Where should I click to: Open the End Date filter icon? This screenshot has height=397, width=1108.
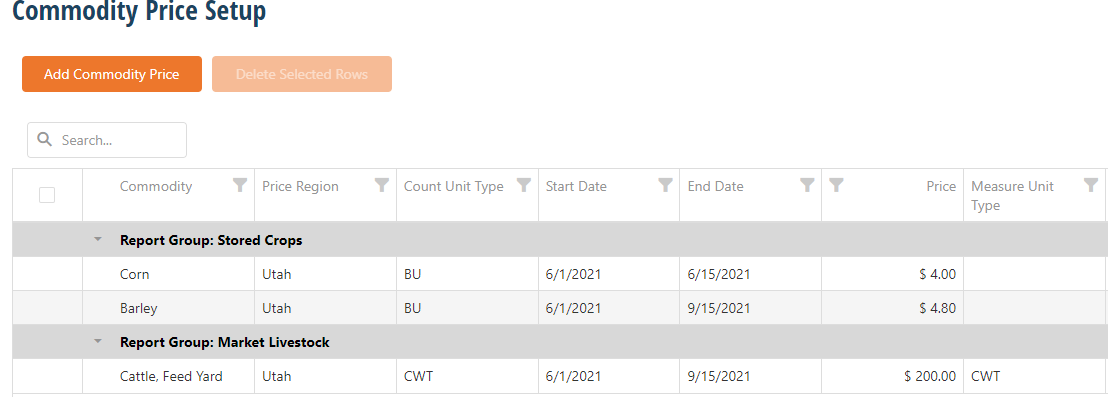point(807,185)
